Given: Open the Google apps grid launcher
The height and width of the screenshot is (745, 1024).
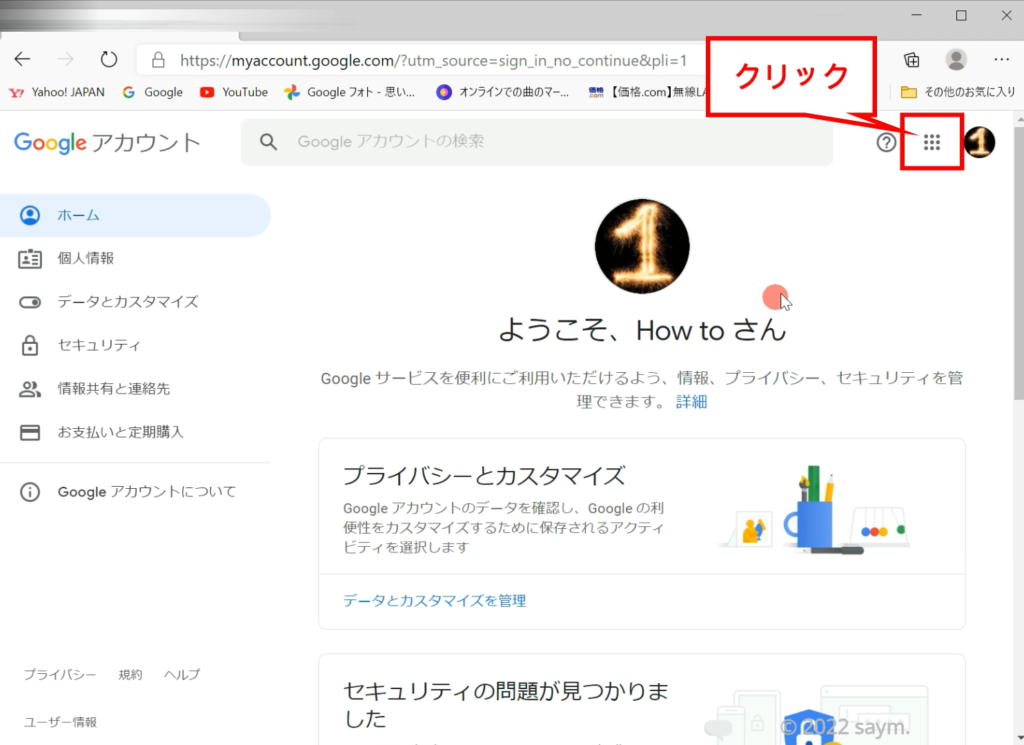Looking at the screenshot, I should [932, 143].
